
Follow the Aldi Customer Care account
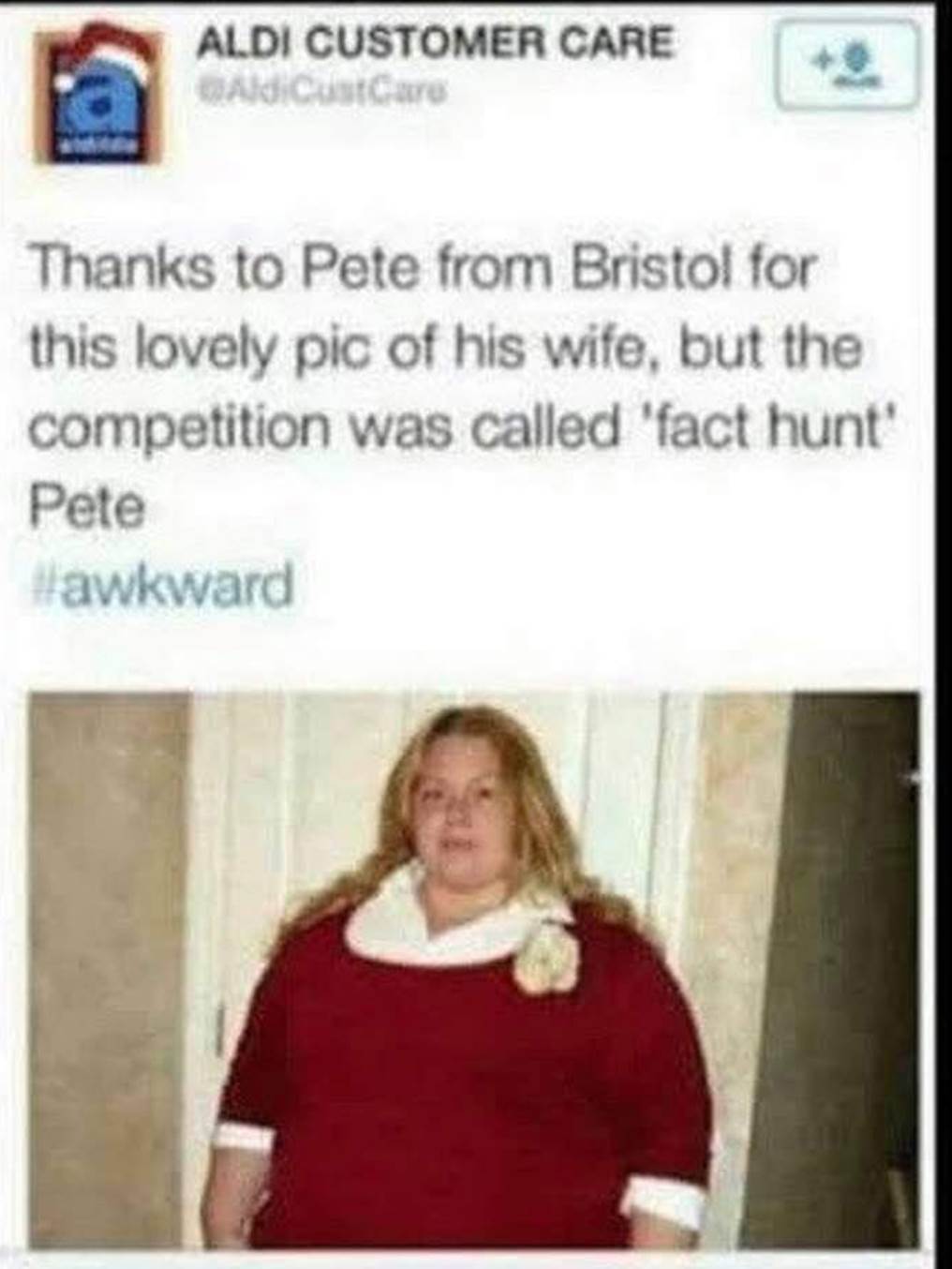(843, 66)
